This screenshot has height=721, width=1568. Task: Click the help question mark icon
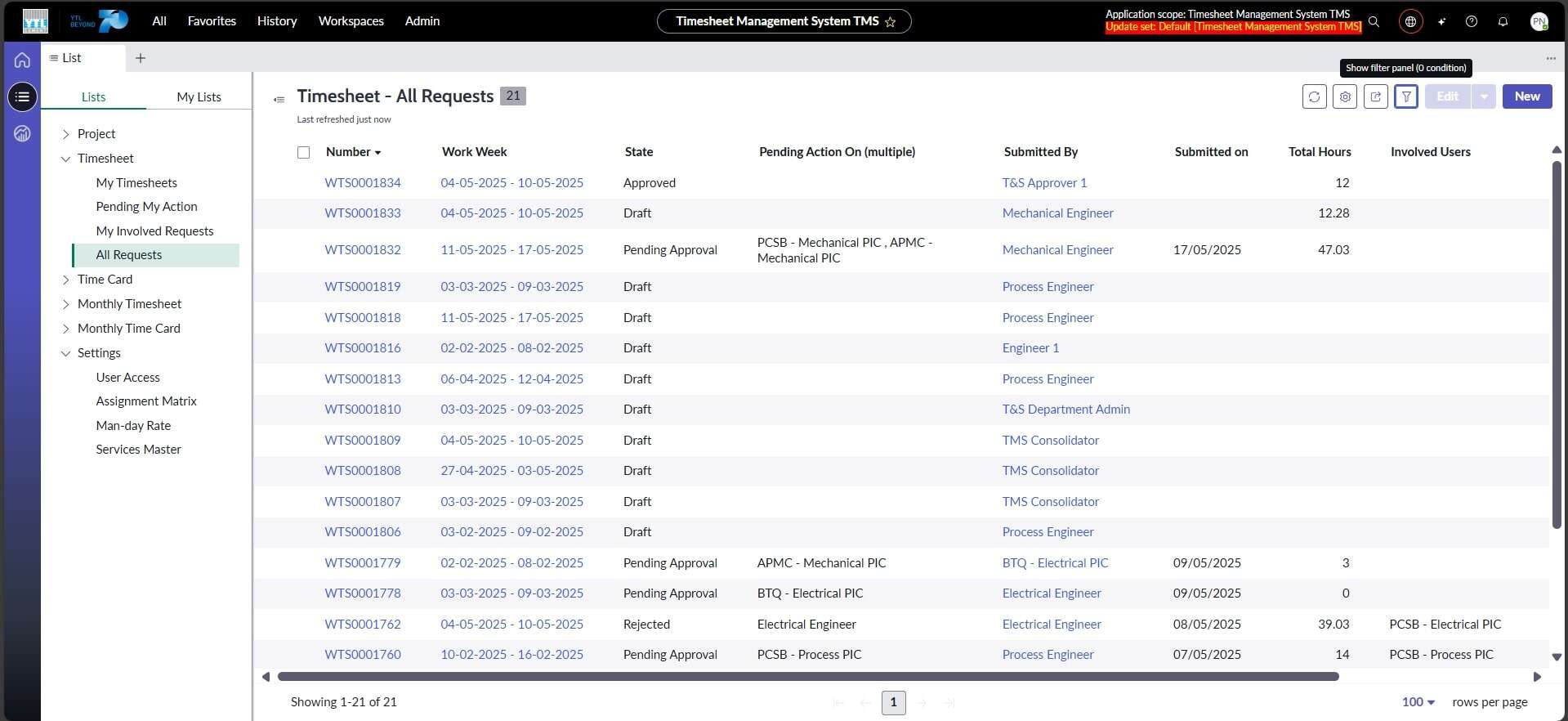1472,22
